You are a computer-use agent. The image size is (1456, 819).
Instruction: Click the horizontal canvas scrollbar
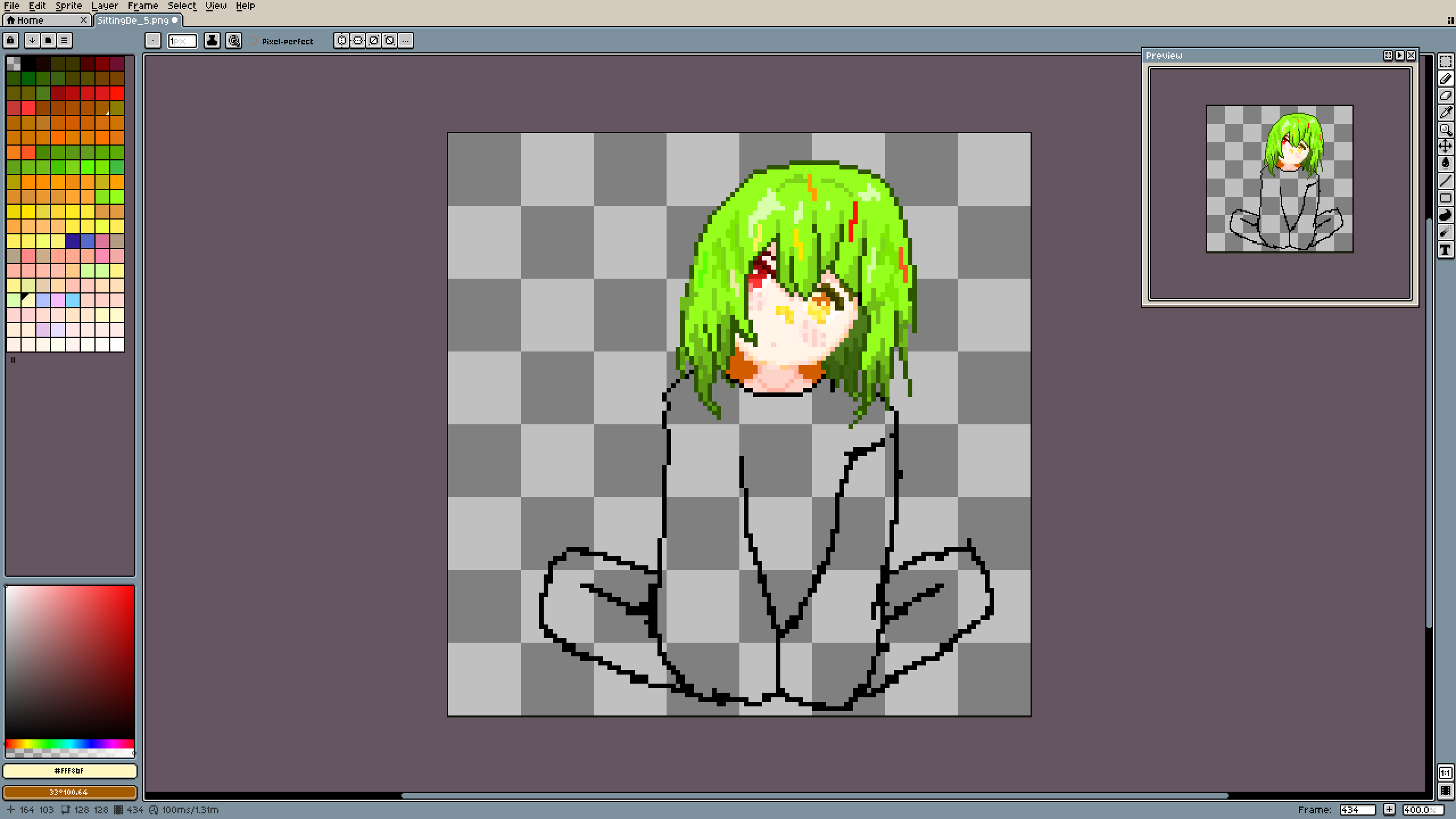pyautogui.click(x=814, y=796)
